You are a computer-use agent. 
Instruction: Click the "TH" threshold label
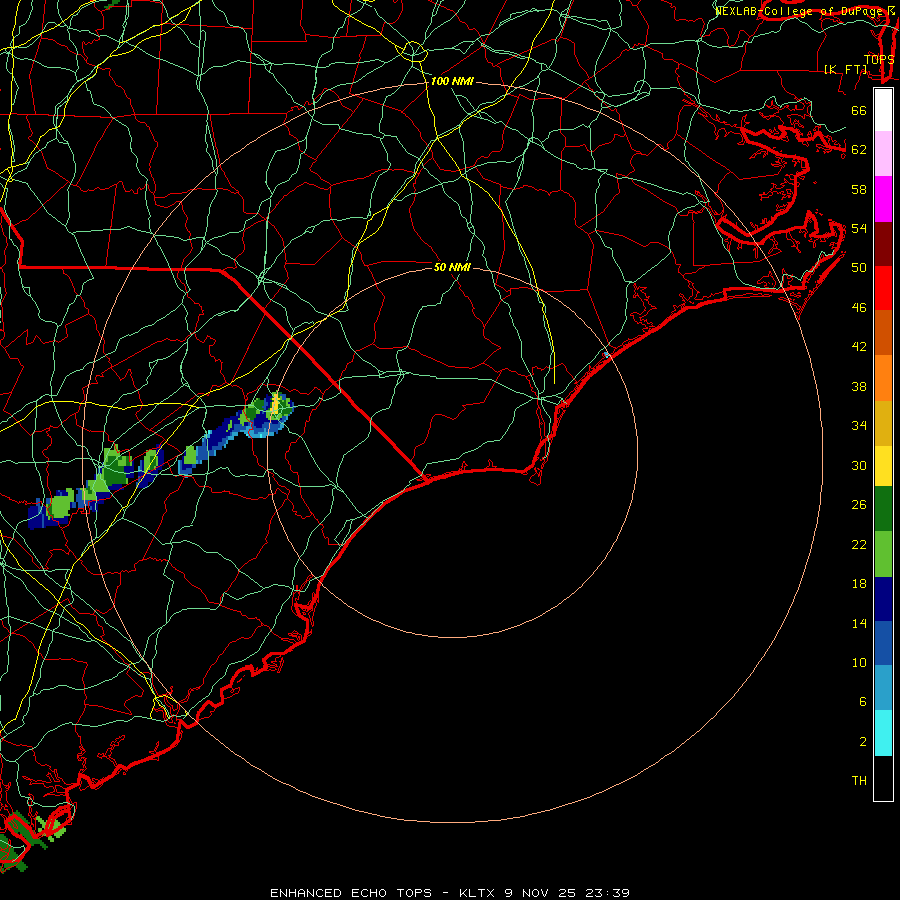[x=859, y=781]
